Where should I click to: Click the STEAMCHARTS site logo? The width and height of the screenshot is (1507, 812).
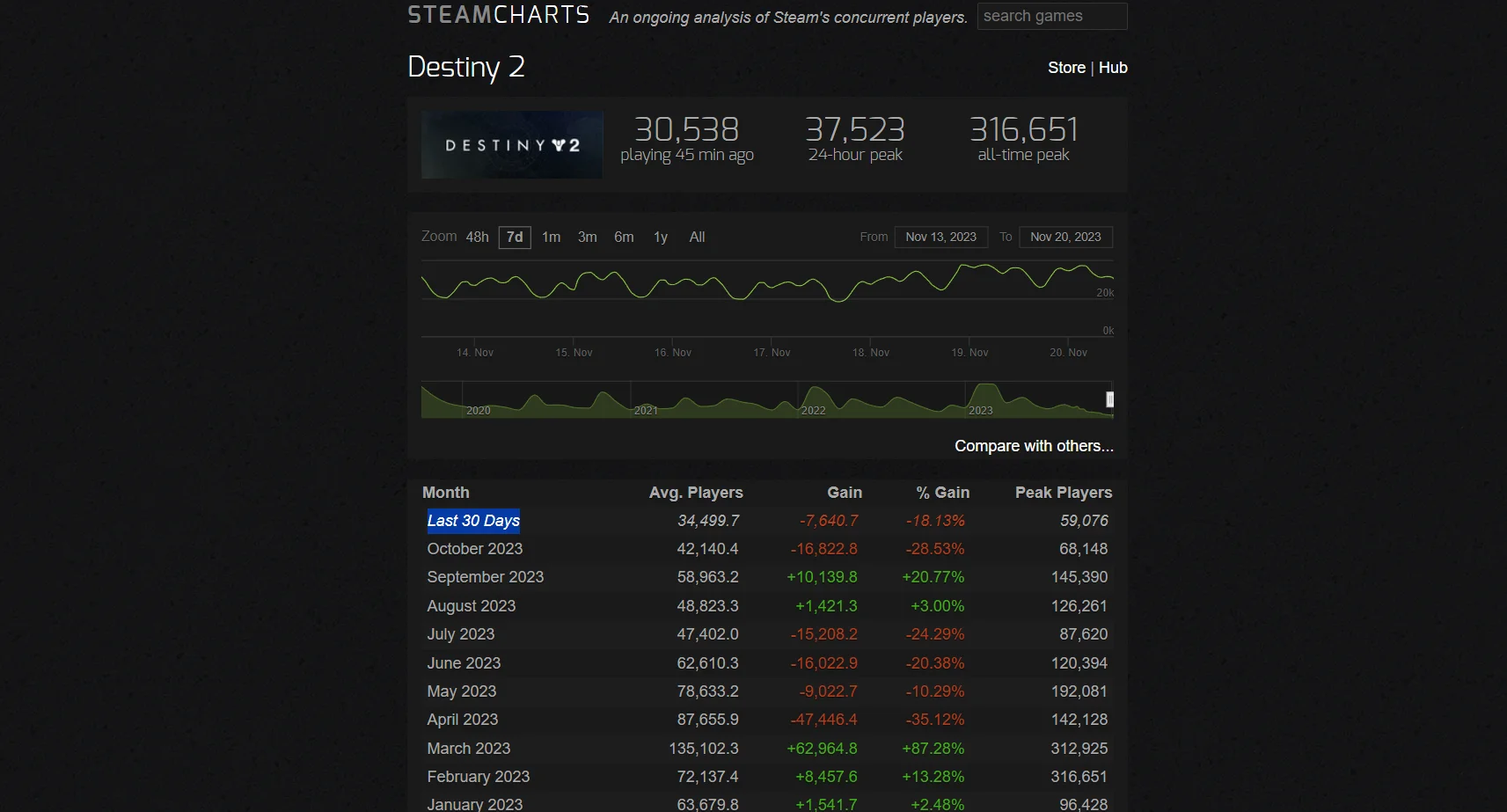click(498, 15)
